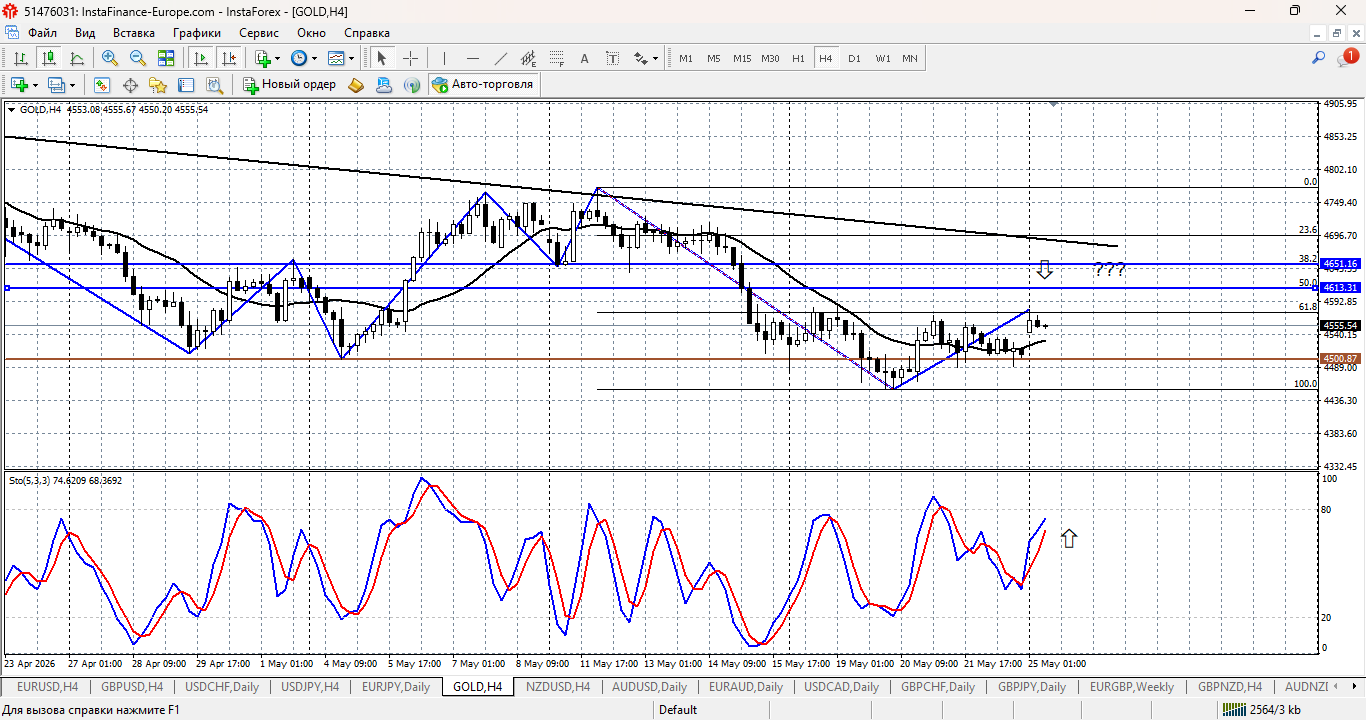Expand the templates dropdown arrow
The height and width of the screenshot is (720, 1366).
pos(351,58)
